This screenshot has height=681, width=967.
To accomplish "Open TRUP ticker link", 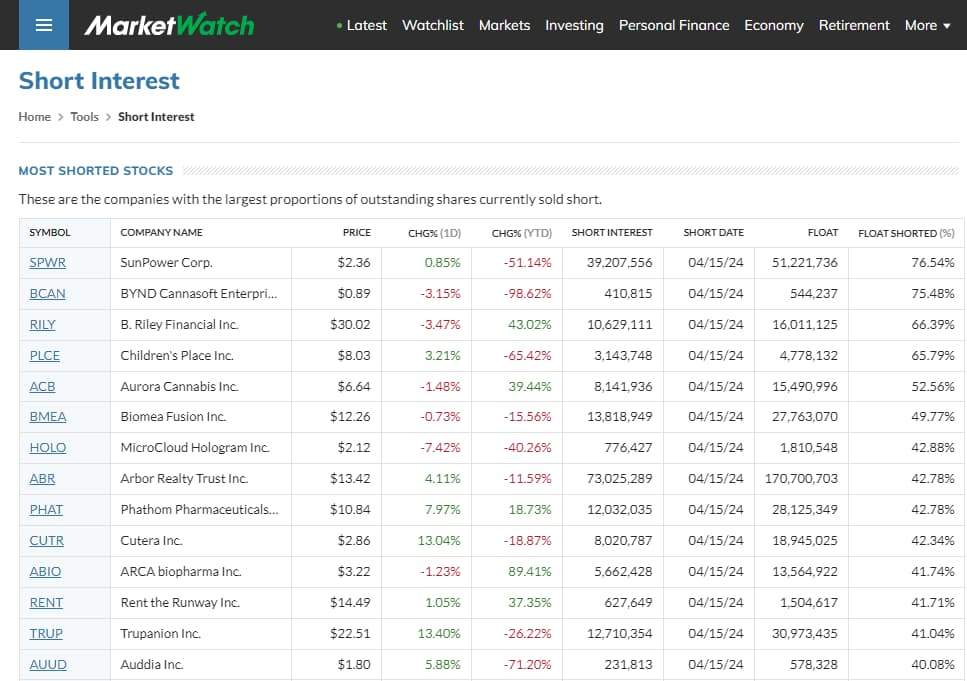I will [46, 633].
